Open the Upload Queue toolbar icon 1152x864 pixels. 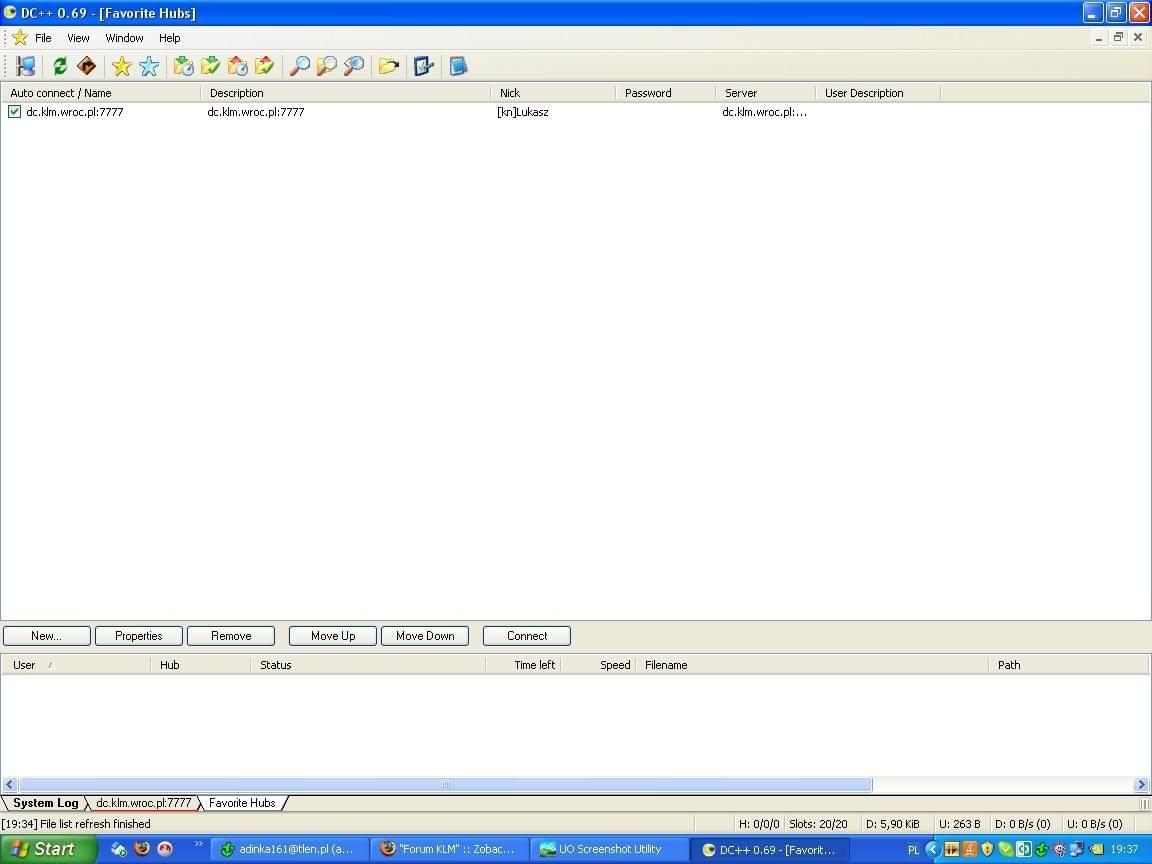pyautogui.click(x=237, y=66)
